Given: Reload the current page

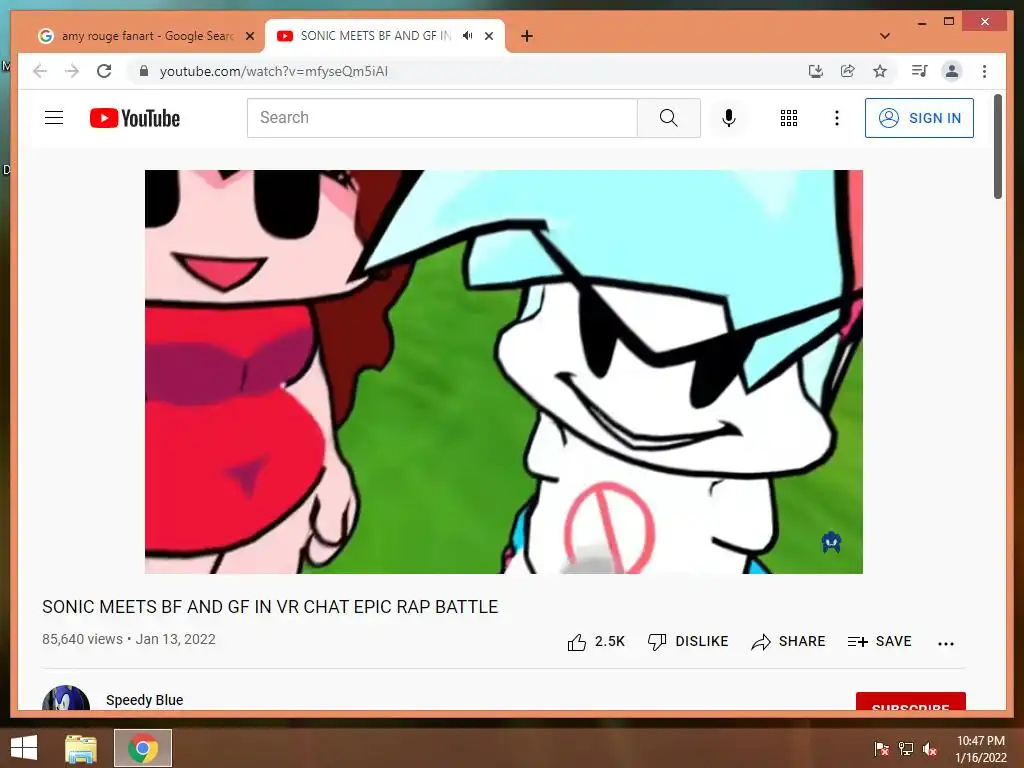Looking at the screenshot, I should tap(104, 71).
